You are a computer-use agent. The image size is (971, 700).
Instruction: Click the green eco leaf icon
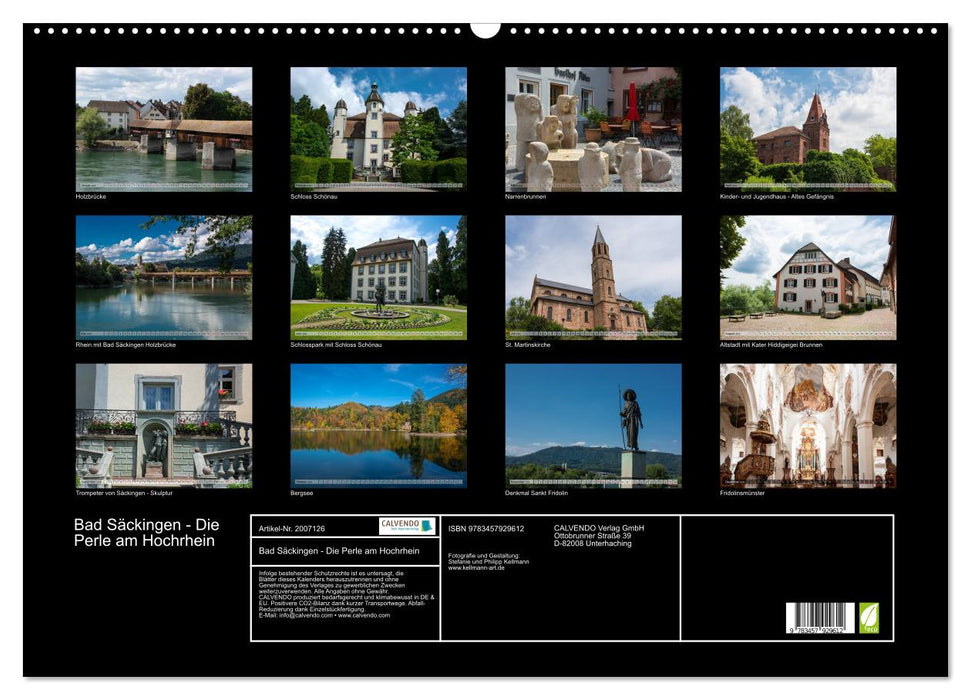tap(869, 618)
